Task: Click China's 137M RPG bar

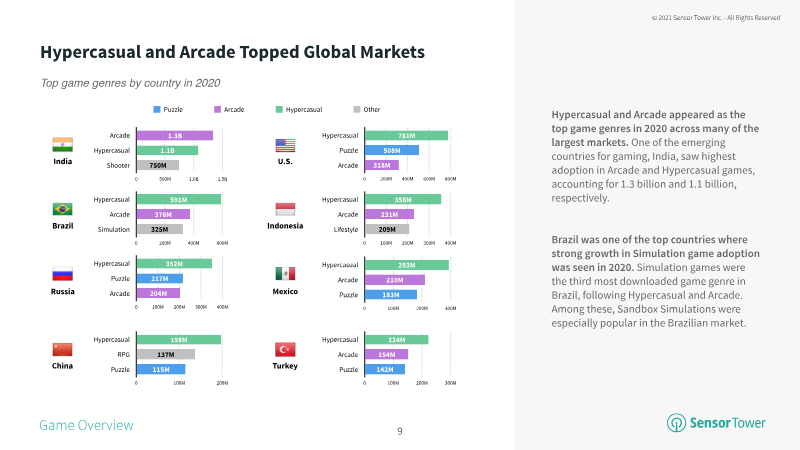Action: tap(166, 355)
